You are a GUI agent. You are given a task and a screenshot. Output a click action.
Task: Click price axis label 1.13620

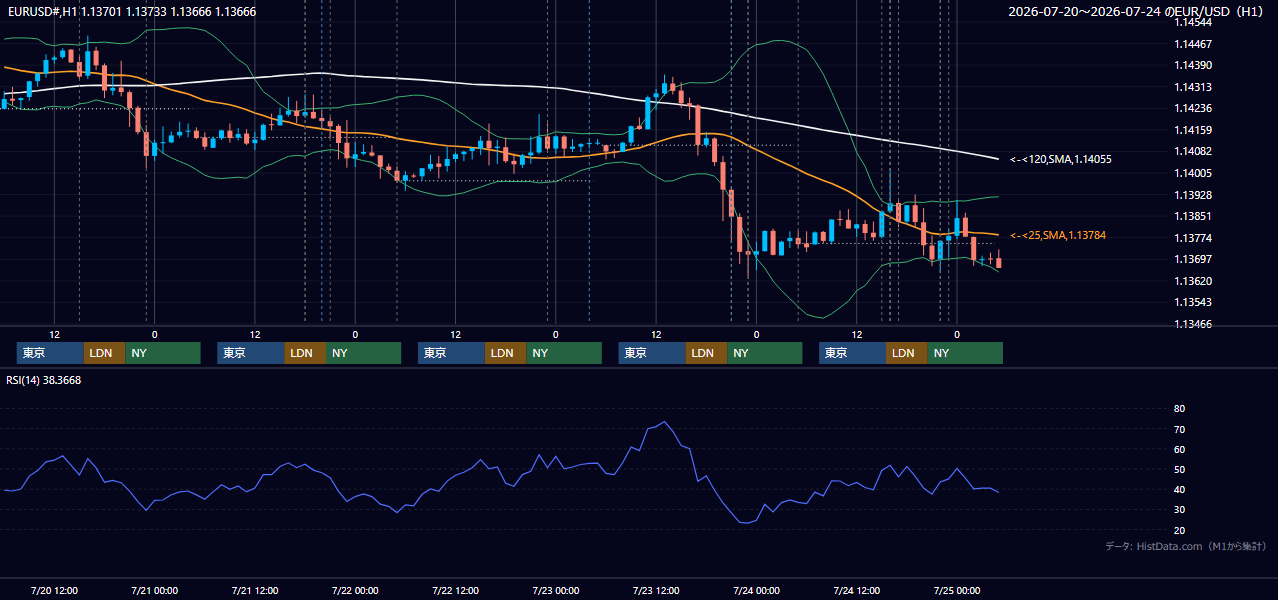1193,281
